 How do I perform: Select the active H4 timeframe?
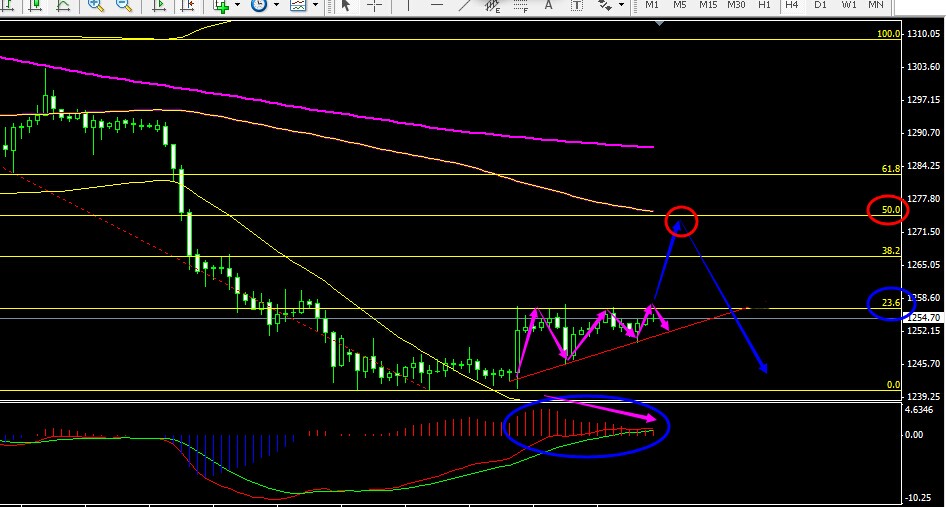pyautogui.click(x=792, y=5)
